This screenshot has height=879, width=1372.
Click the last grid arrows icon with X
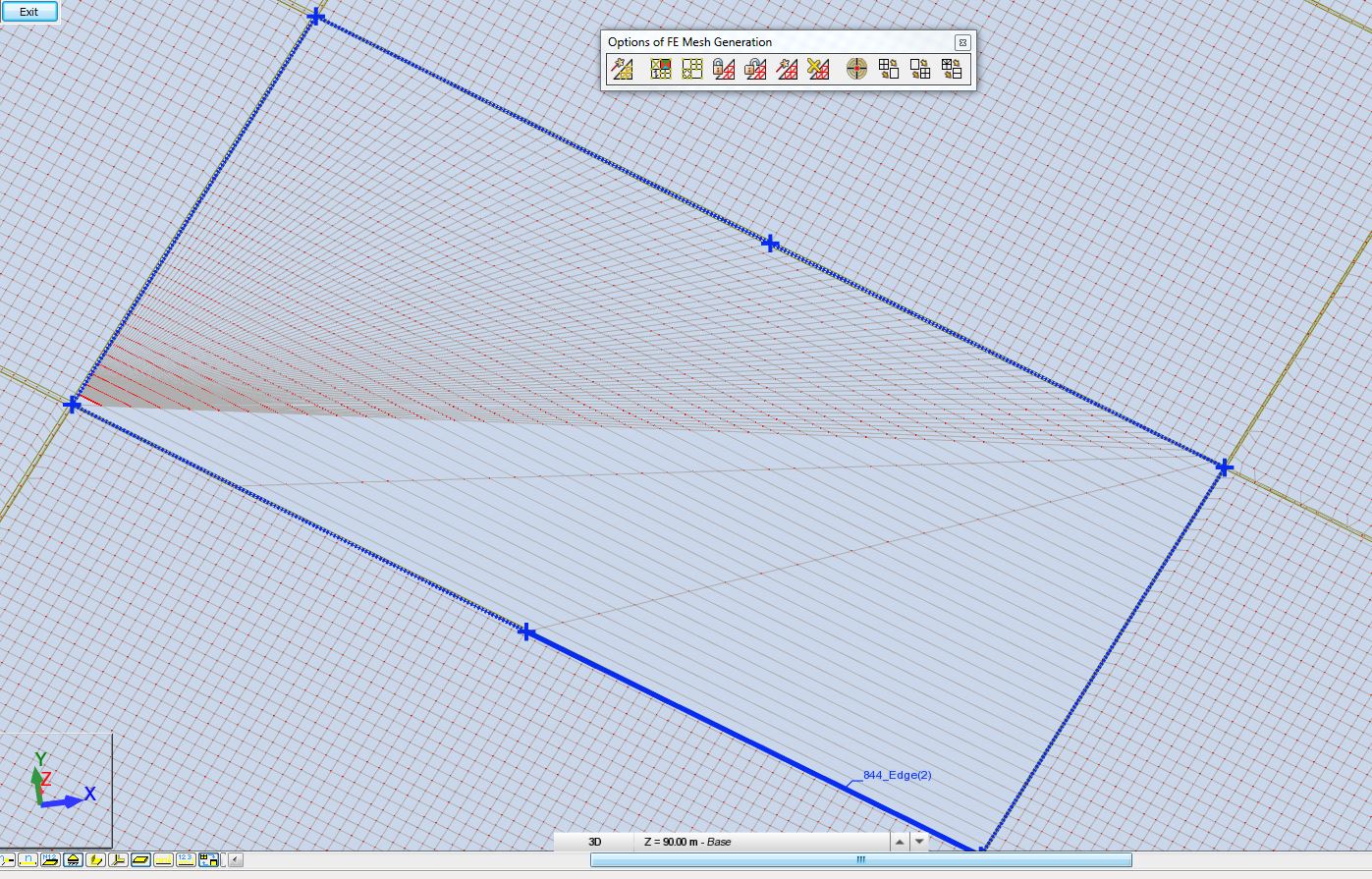point(952,69)
